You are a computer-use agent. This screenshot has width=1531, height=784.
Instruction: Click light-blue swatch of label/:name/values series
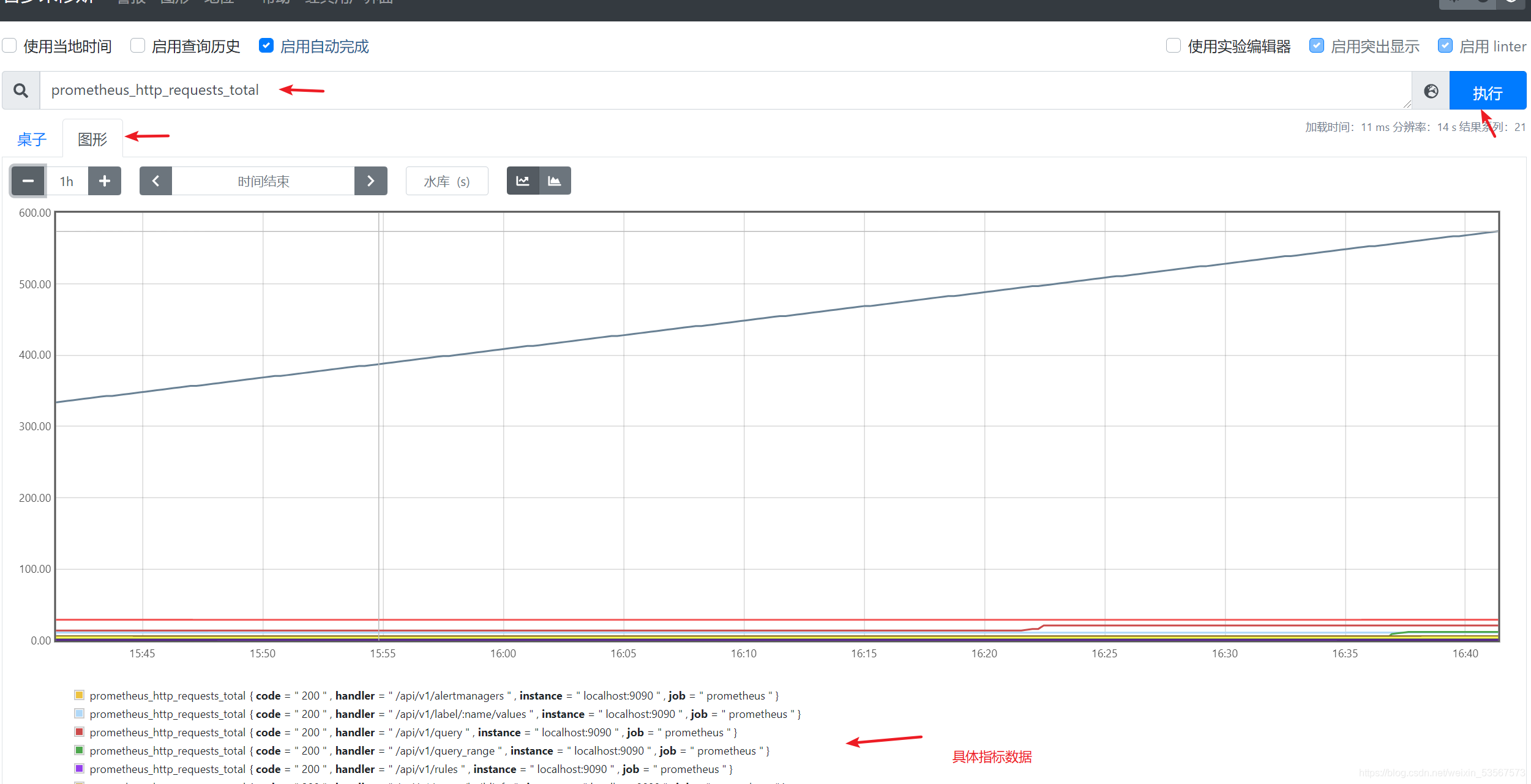[79, 714]
